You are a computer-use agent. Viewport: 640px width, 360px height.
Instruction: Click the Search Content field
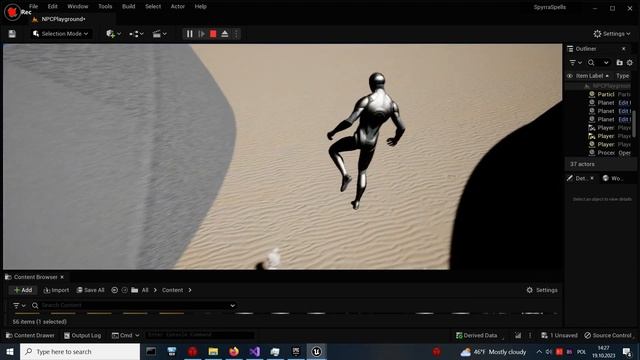click(x=134, y=305)
